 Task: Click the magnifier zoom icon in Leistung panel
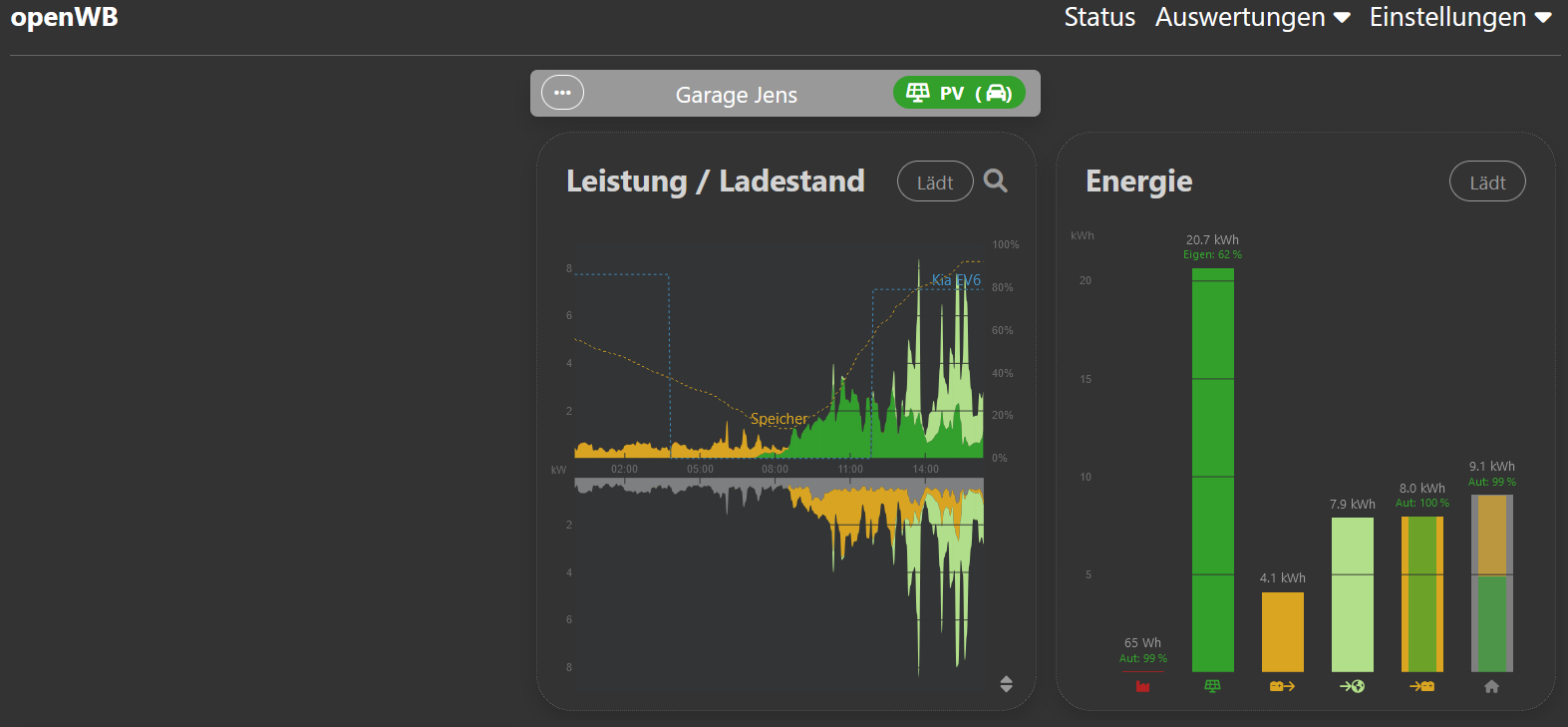point(995,181)
